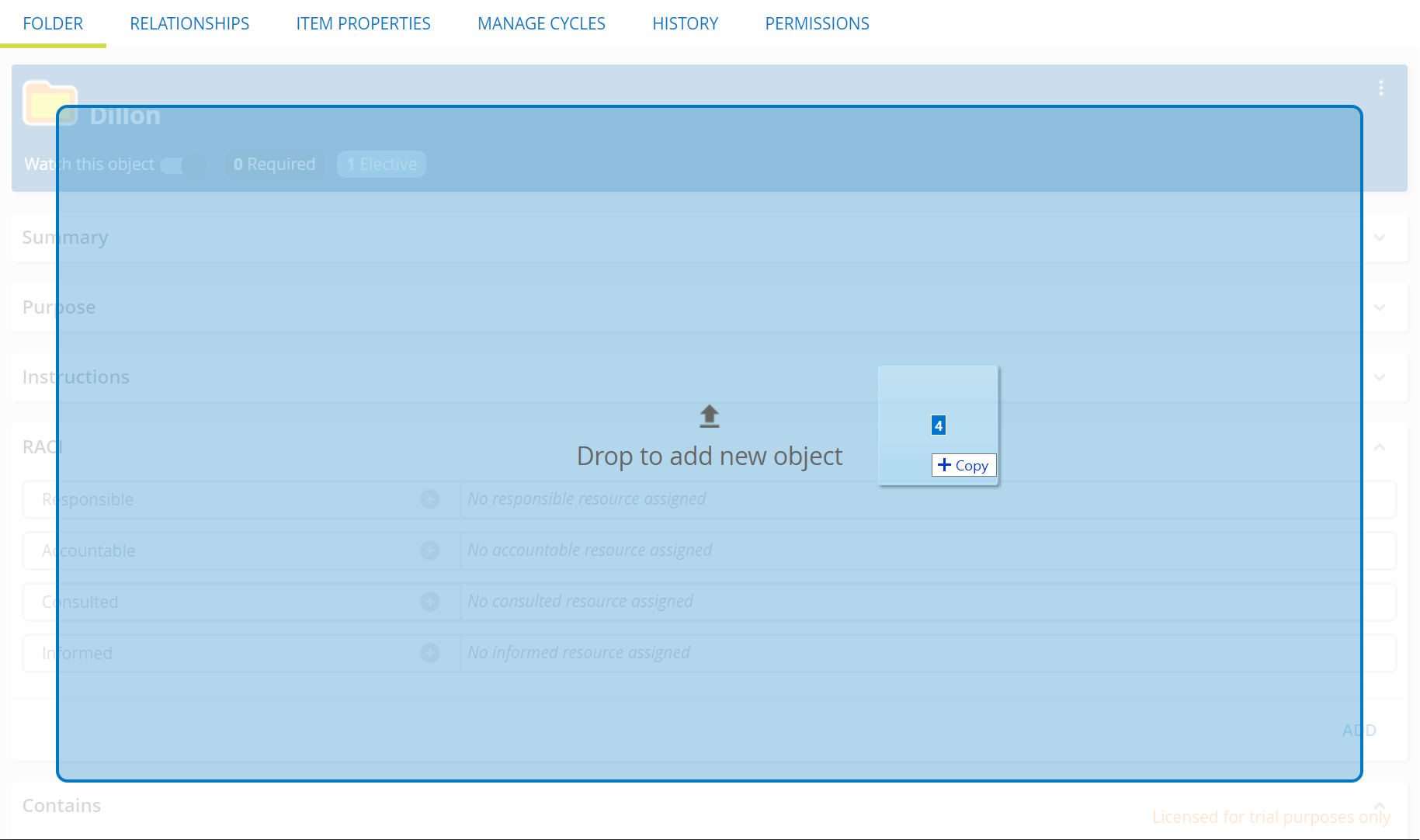Expand the Summary section
The image size is (1420, 840).
tap(1380, 238)
